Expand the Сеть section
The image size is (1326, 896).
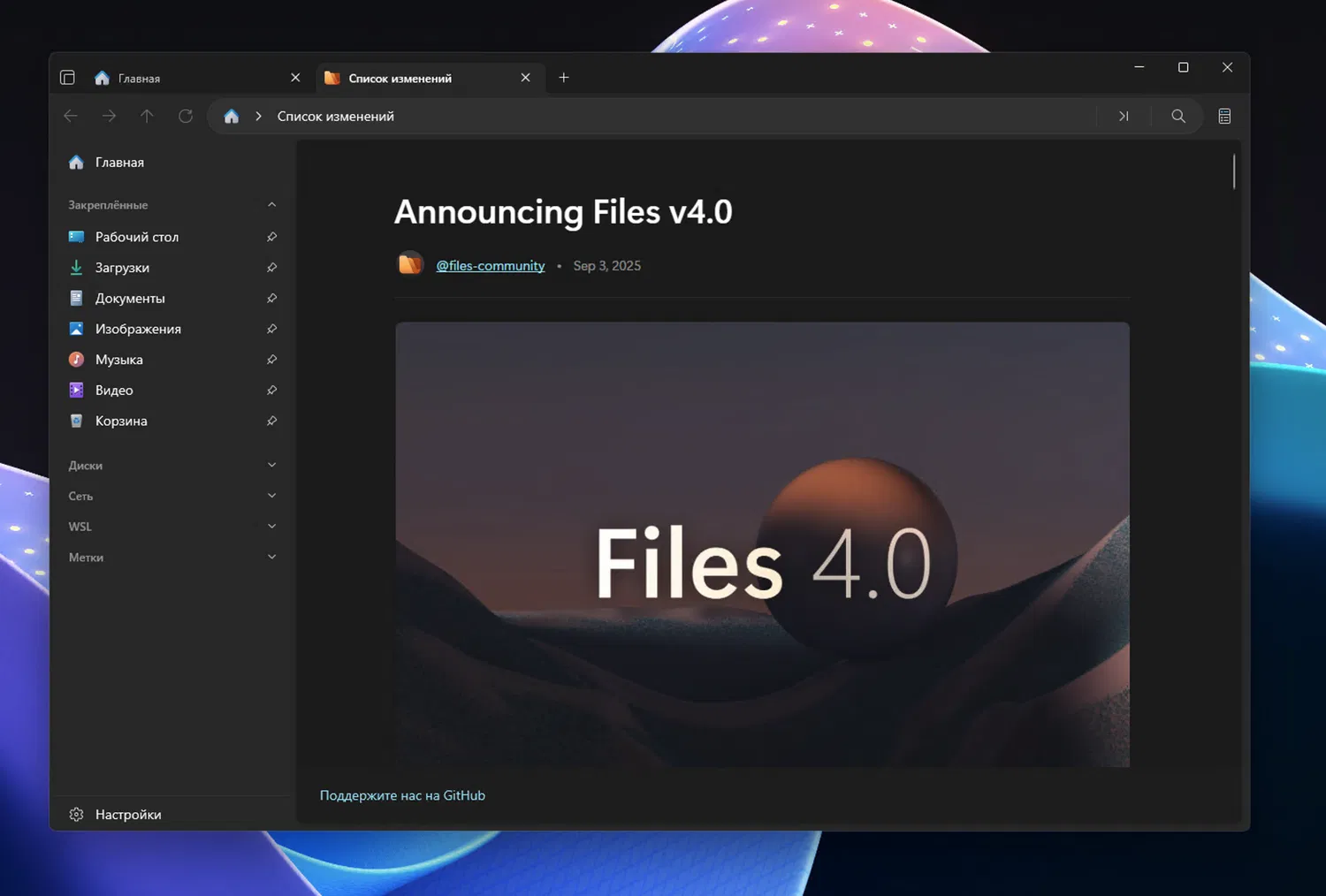pos(271,496)
